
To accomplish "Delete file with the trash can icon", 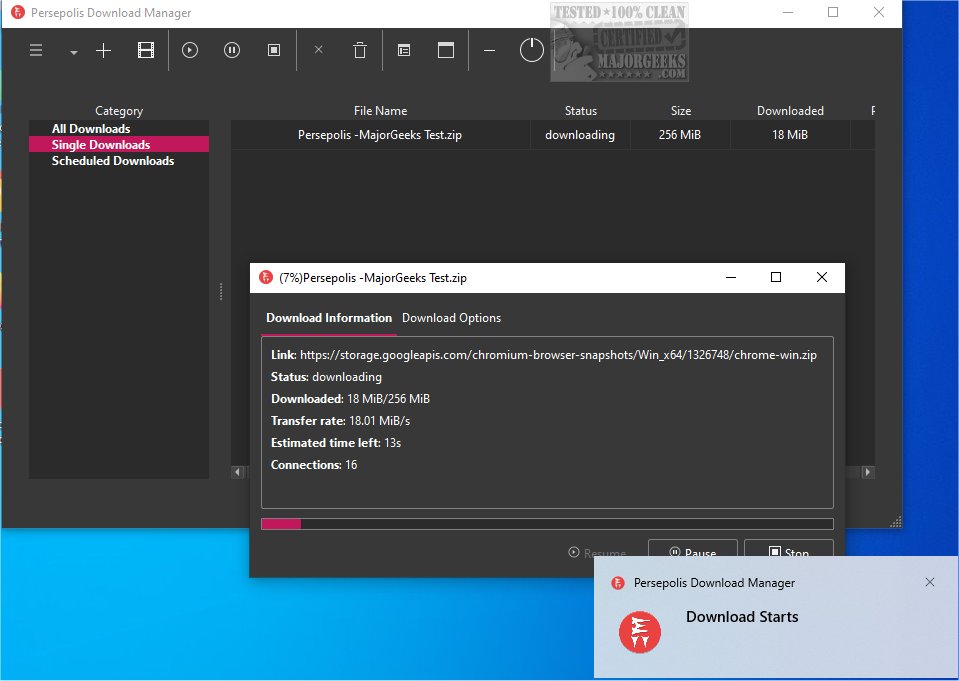I will [360, 50].
